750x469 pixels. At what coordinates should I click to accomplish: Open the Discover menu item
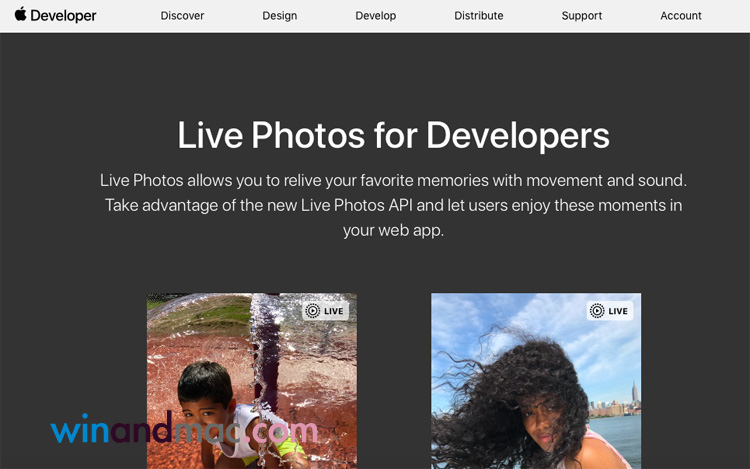pyautogui.click(x=182, y=16)
